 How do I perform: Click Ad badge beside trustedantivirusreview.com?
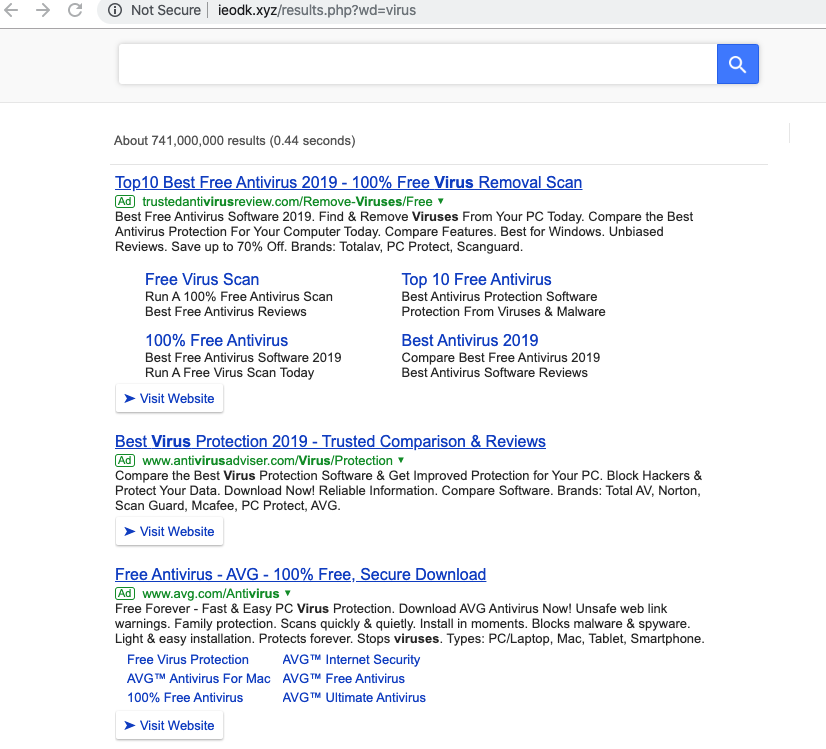coord(125,201)
